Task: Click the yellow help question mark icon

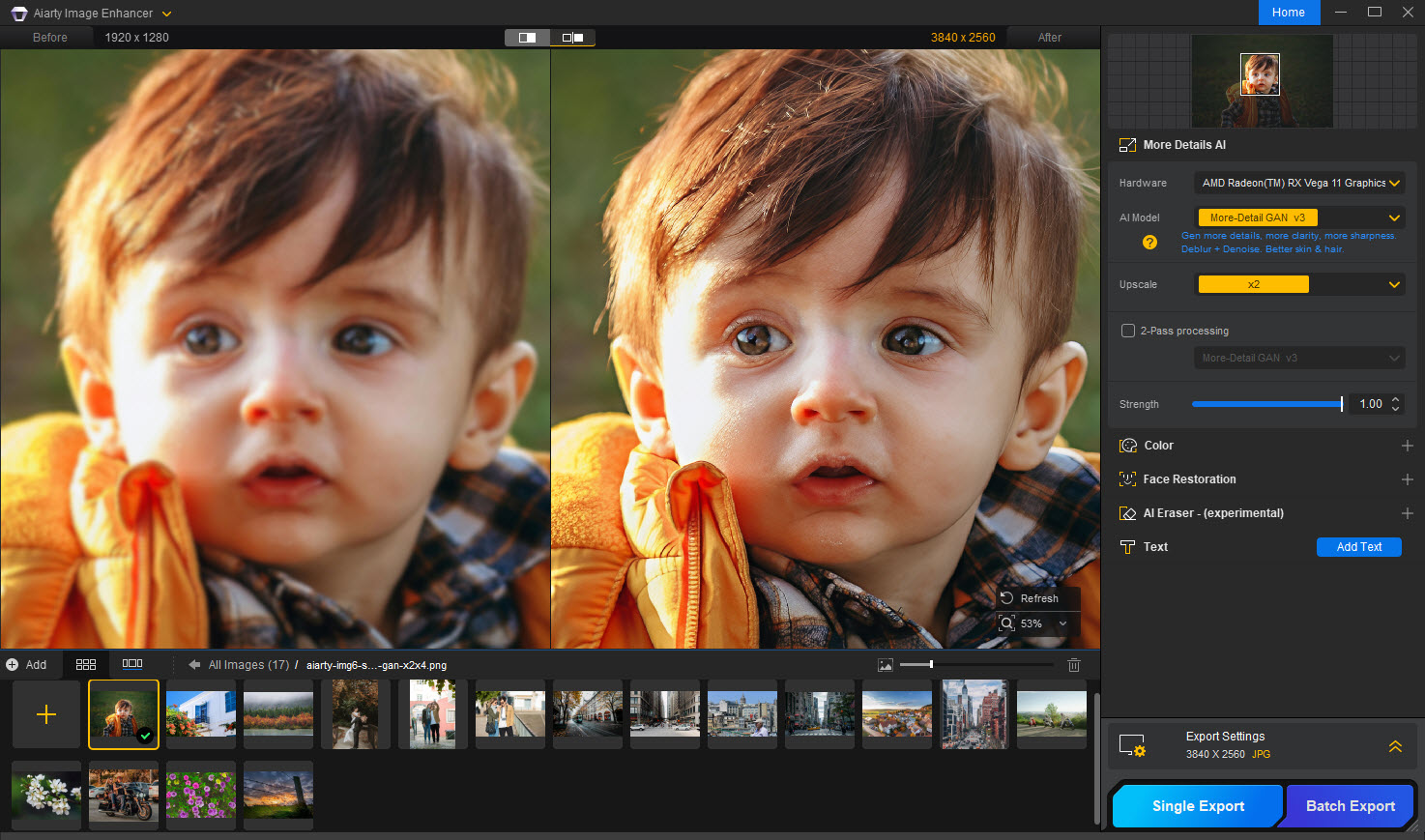Action: 1149,243
